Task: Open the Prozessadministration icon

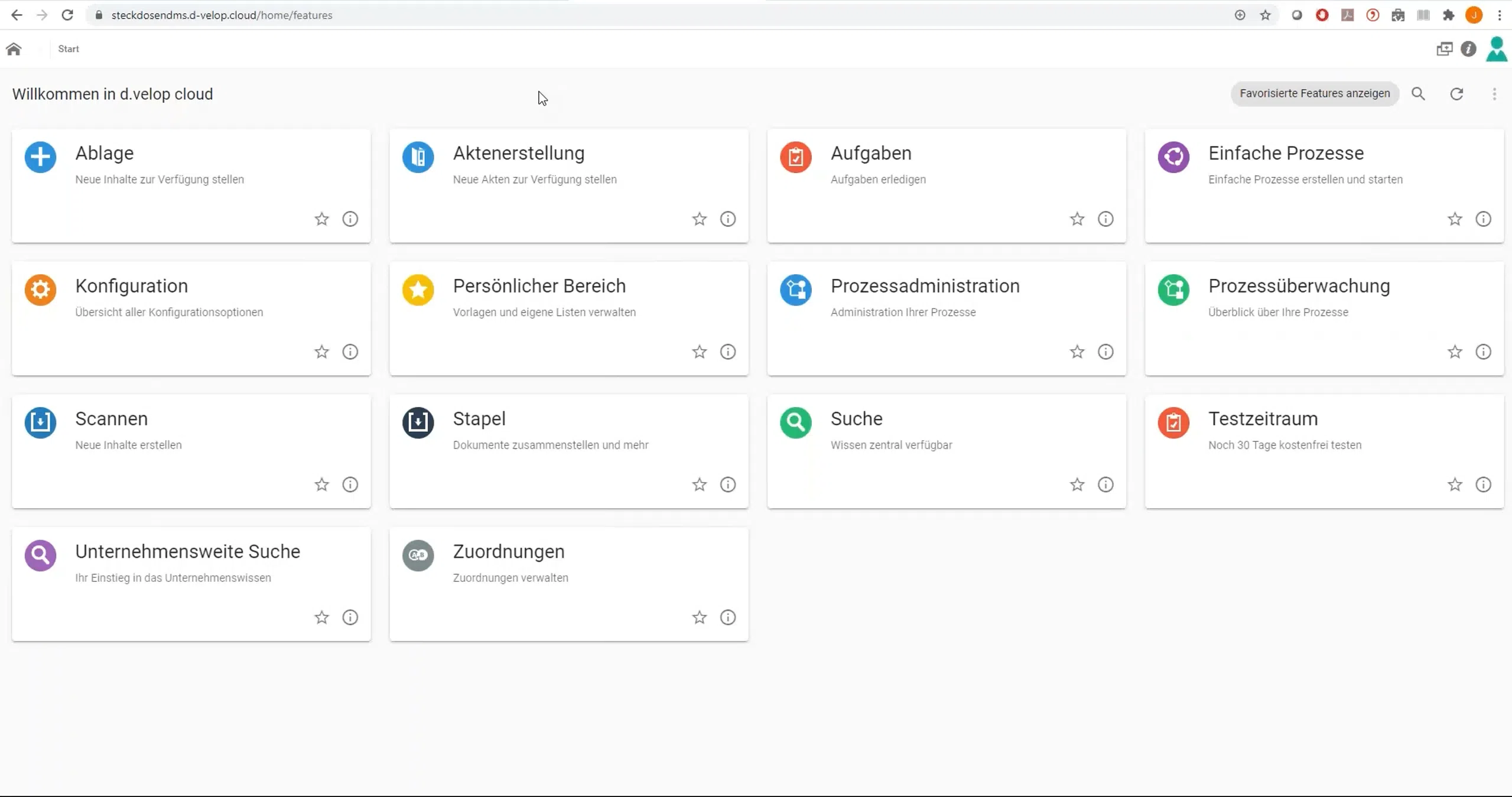Action: 795,290
